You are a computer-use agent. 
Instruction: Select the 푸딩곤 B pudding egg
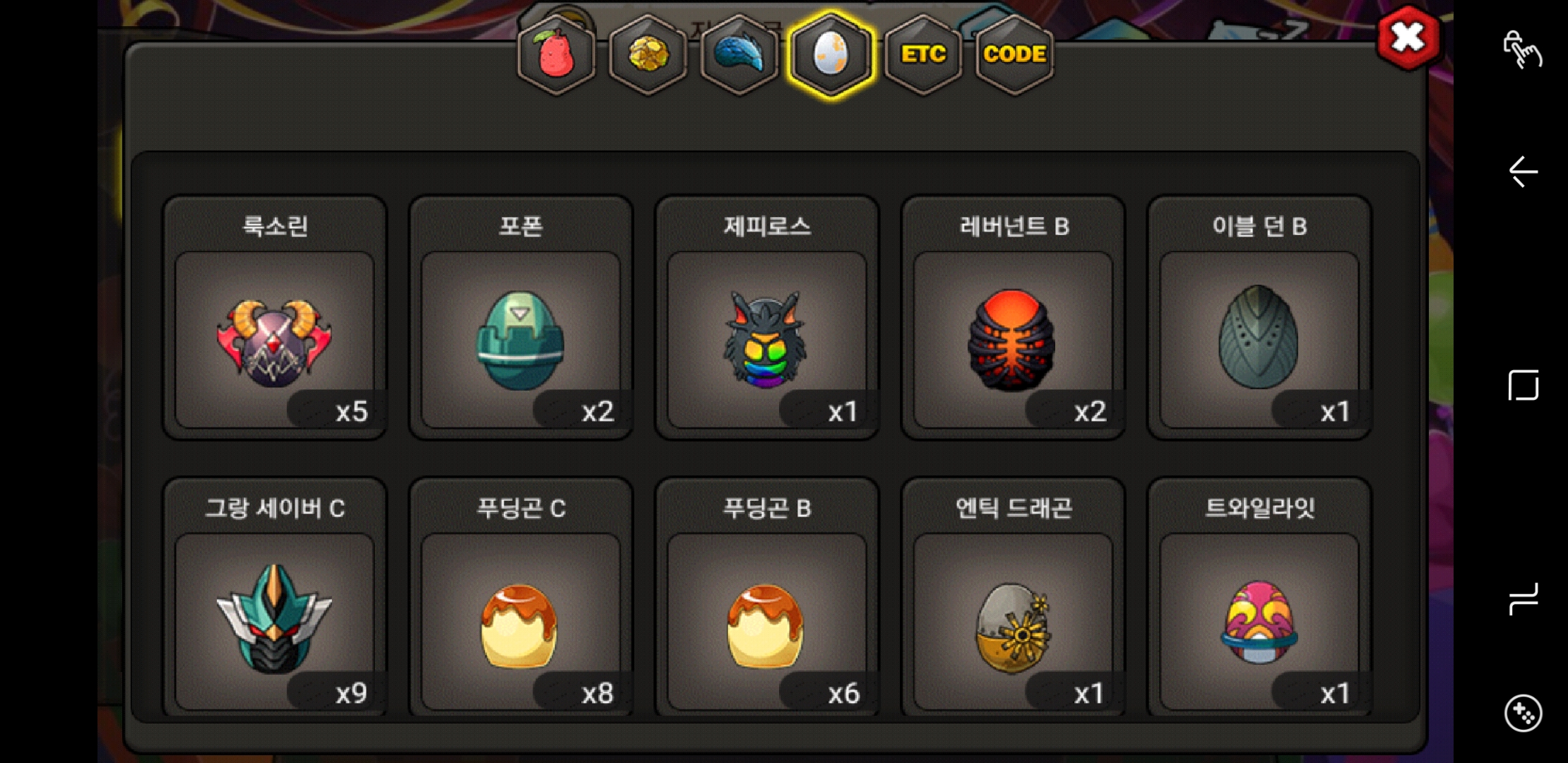tap(767, 598)
